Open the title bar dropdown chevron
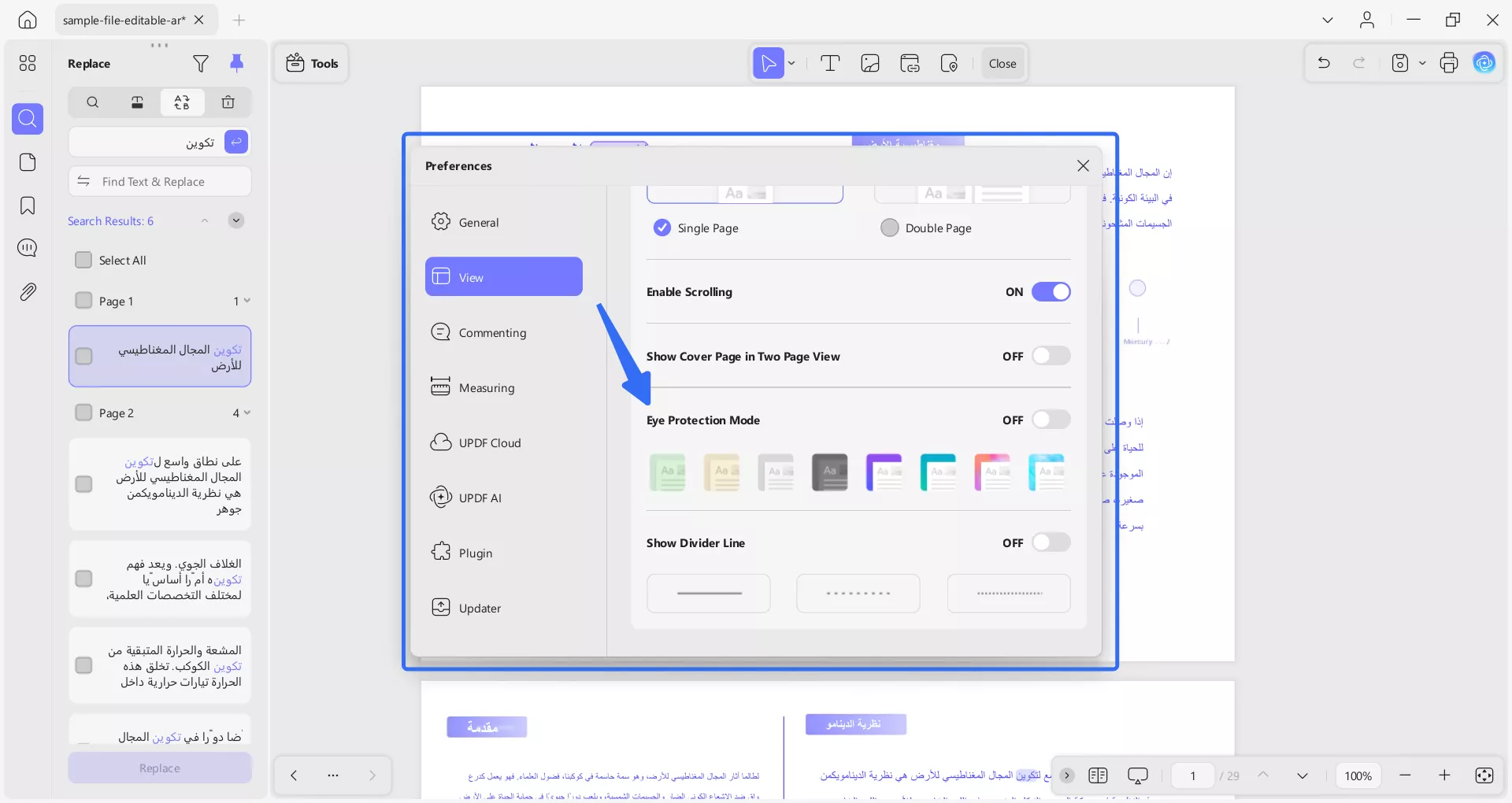This screenshot has height=803, width=1512. pos(1328,20)
